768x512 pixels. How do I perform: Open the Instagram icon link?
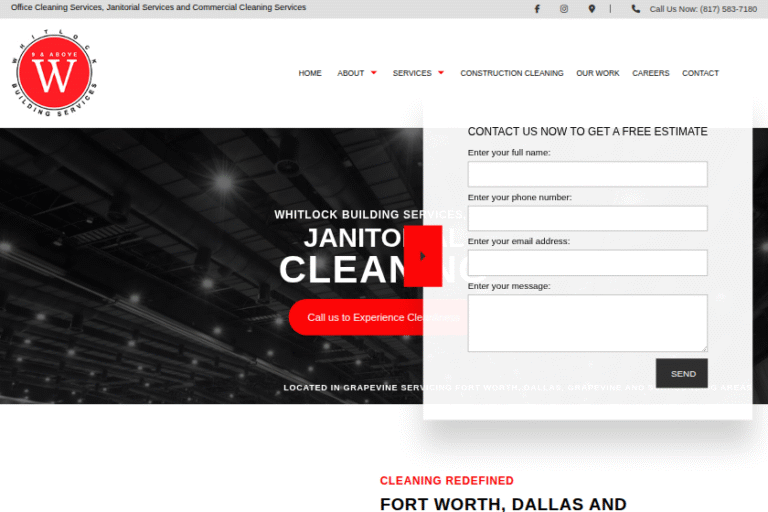(x=564, y=9)
